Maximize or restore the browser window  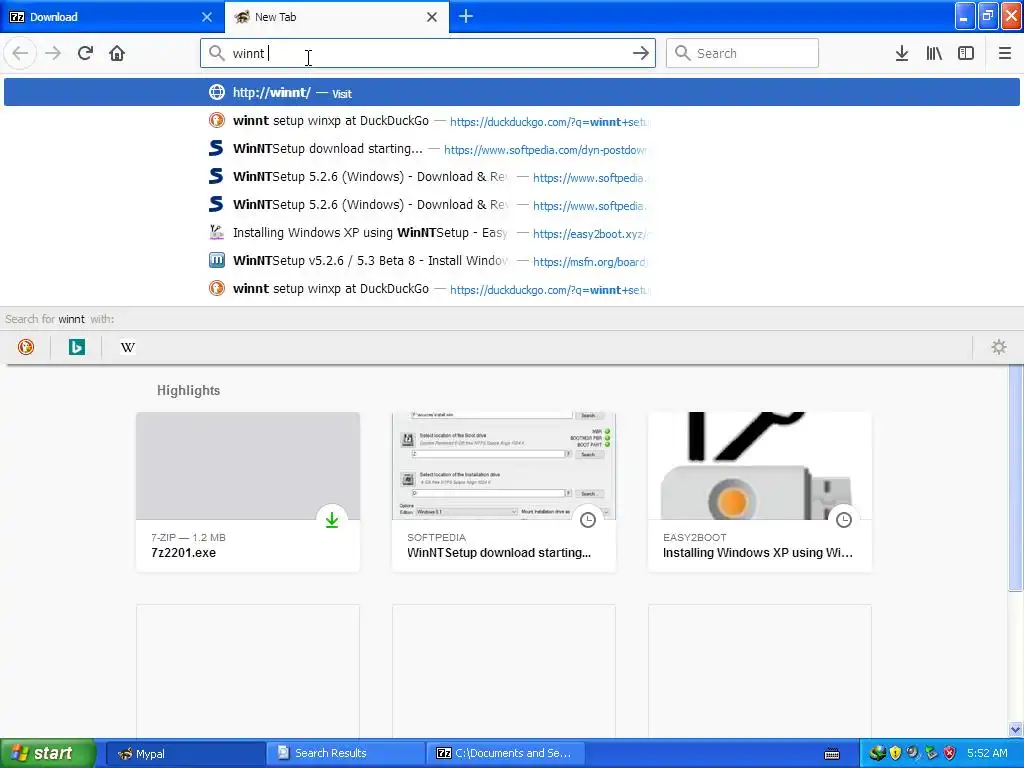coord(988,16)
